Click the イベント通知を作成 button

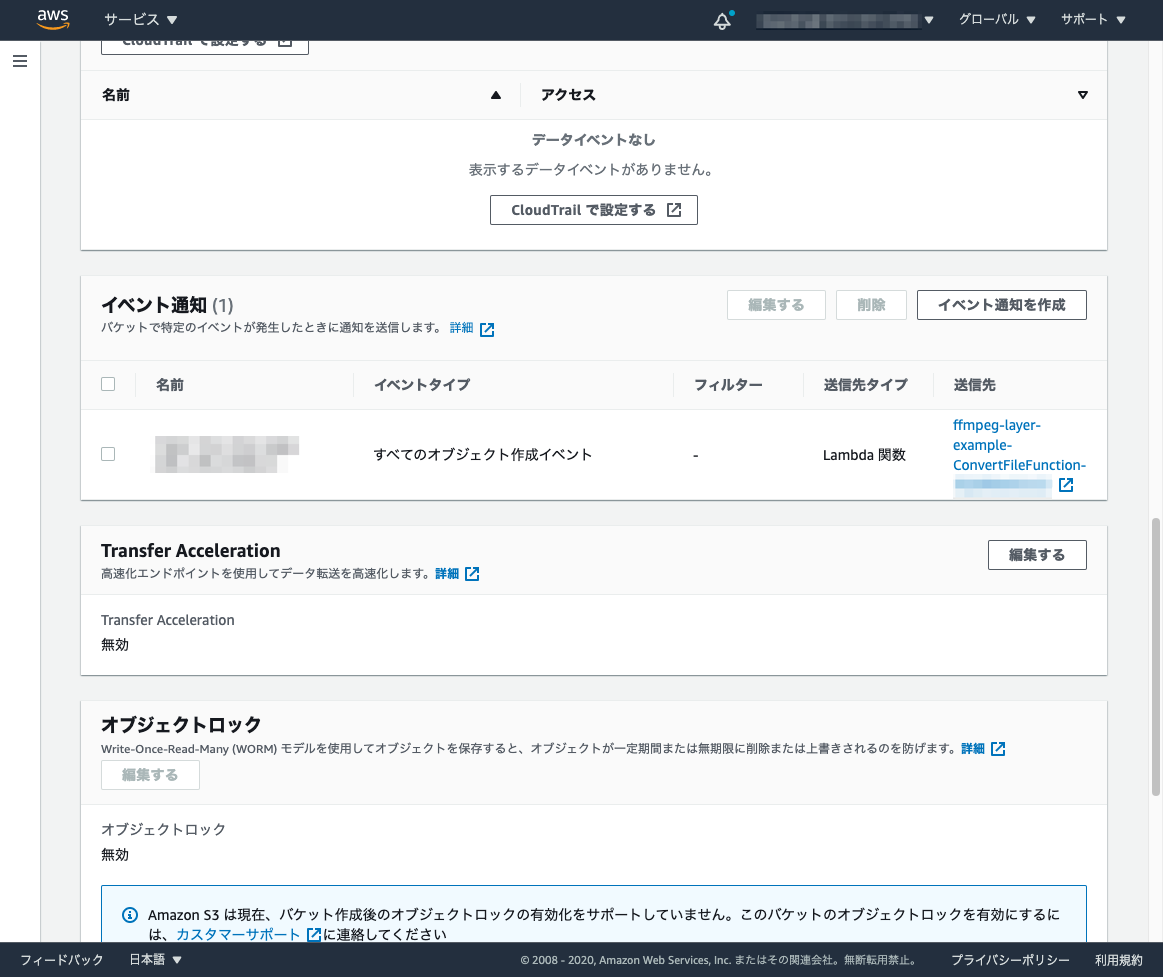[x=1001, y=305]
